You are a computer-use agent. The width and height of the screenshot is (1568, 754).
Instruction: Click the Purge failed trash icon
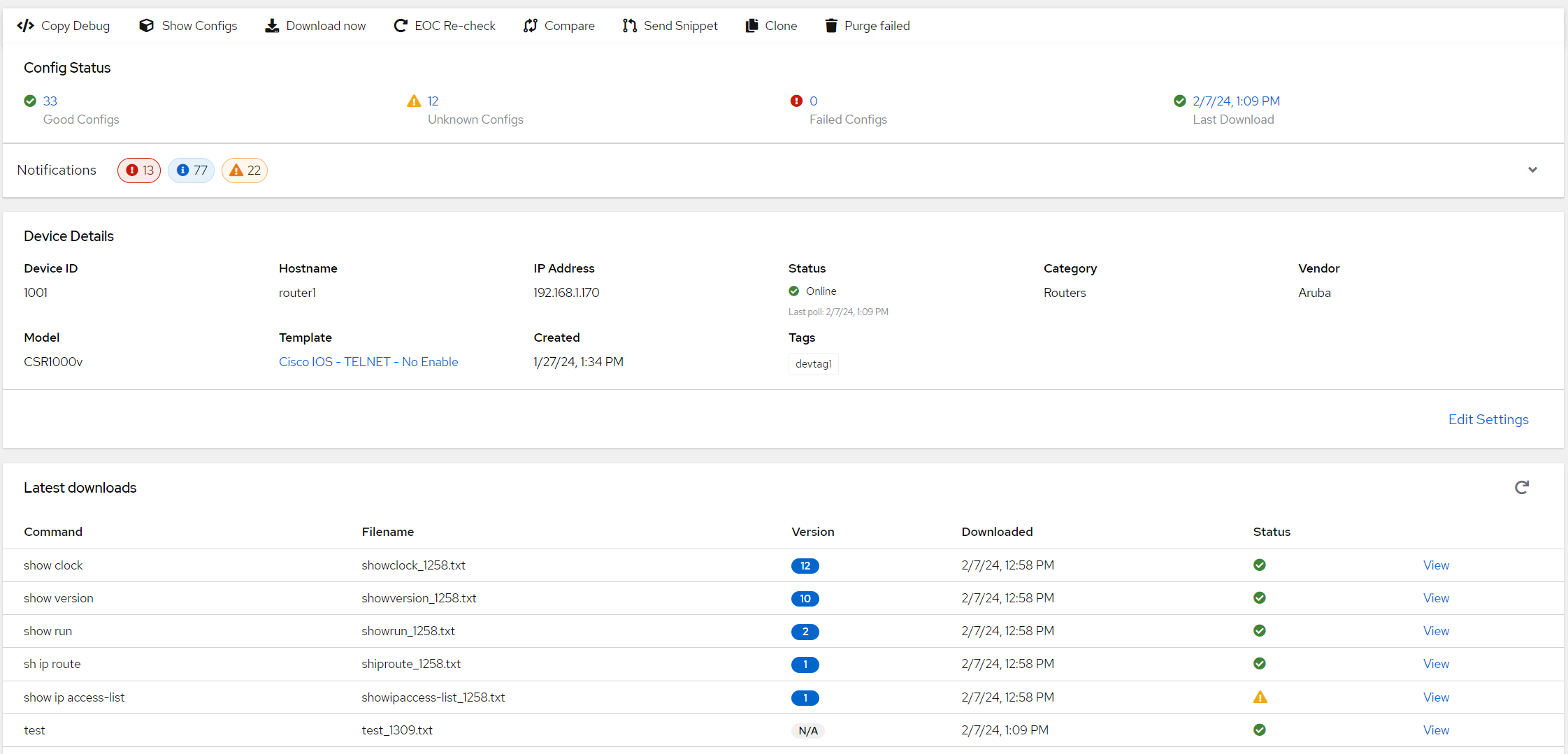point(831,26)
